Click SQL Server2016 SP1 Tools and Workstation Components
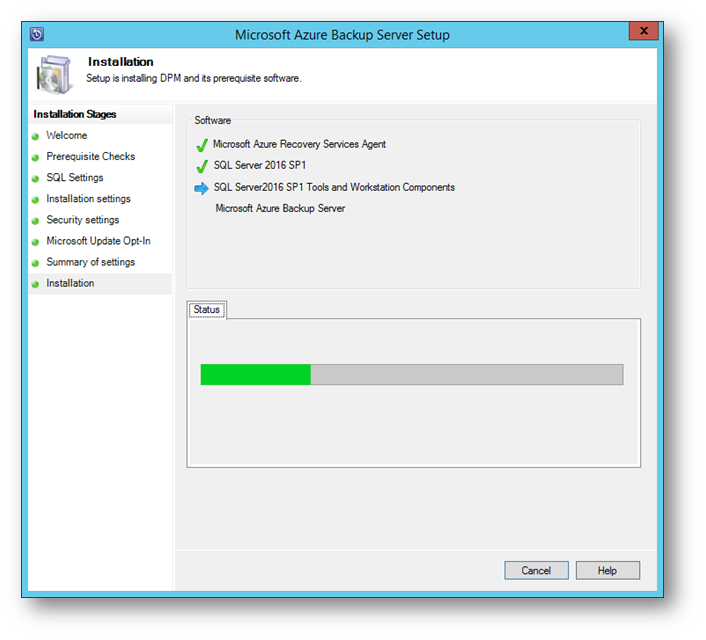This screenshot has width=706, height=640. click(334, 187)
